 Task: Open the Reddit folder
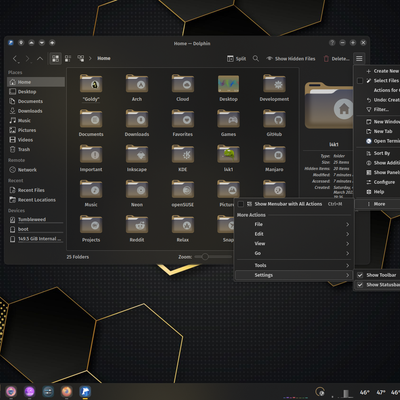click(137, 229)
